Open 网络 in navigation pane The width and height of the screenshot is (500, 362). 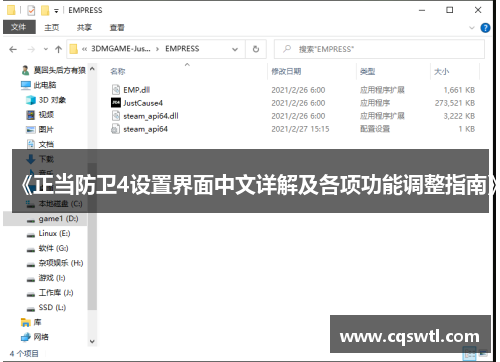coord(35,337)
